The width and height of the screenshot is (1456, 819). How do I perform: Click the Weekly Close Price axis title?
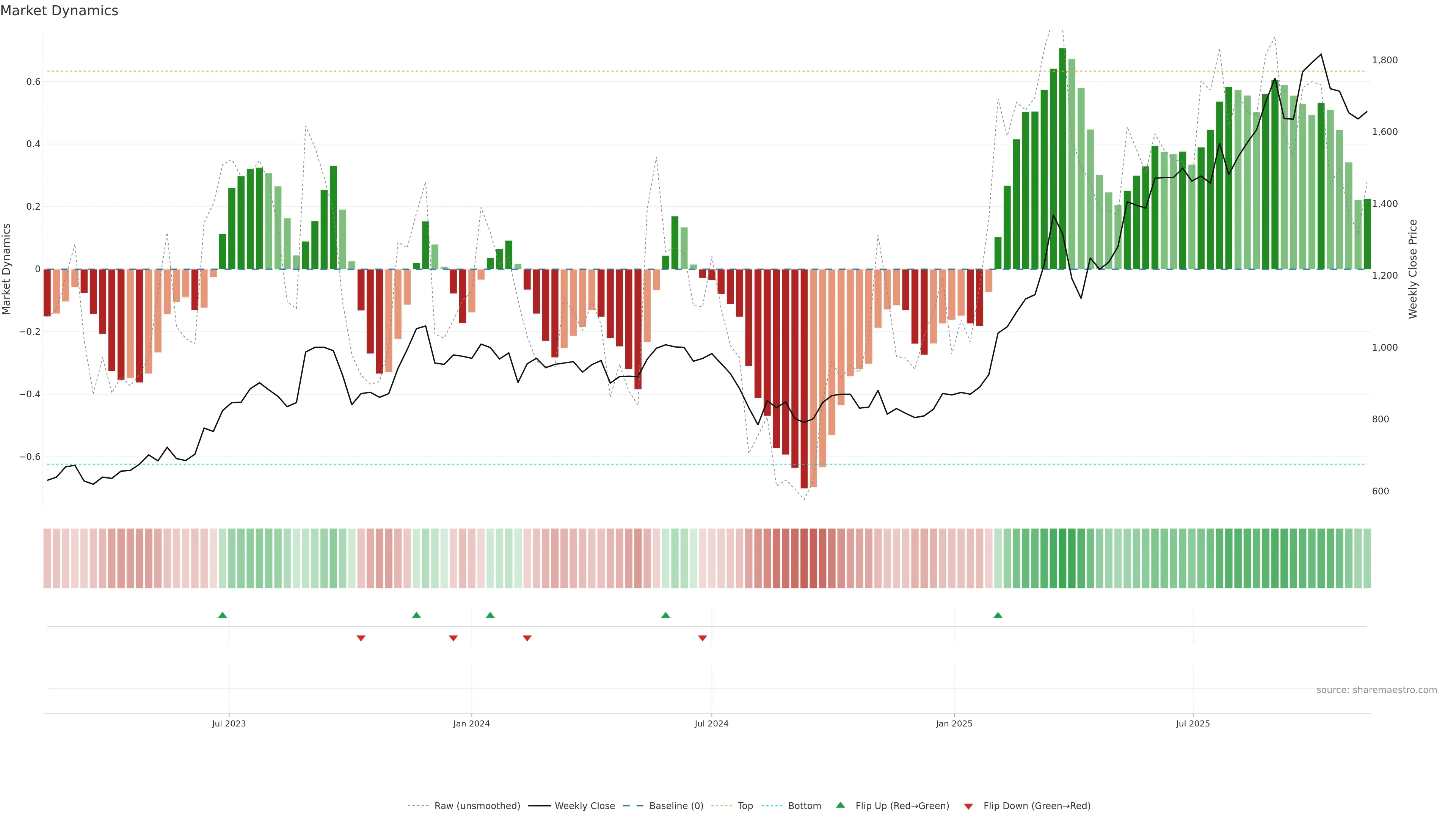1412,269
